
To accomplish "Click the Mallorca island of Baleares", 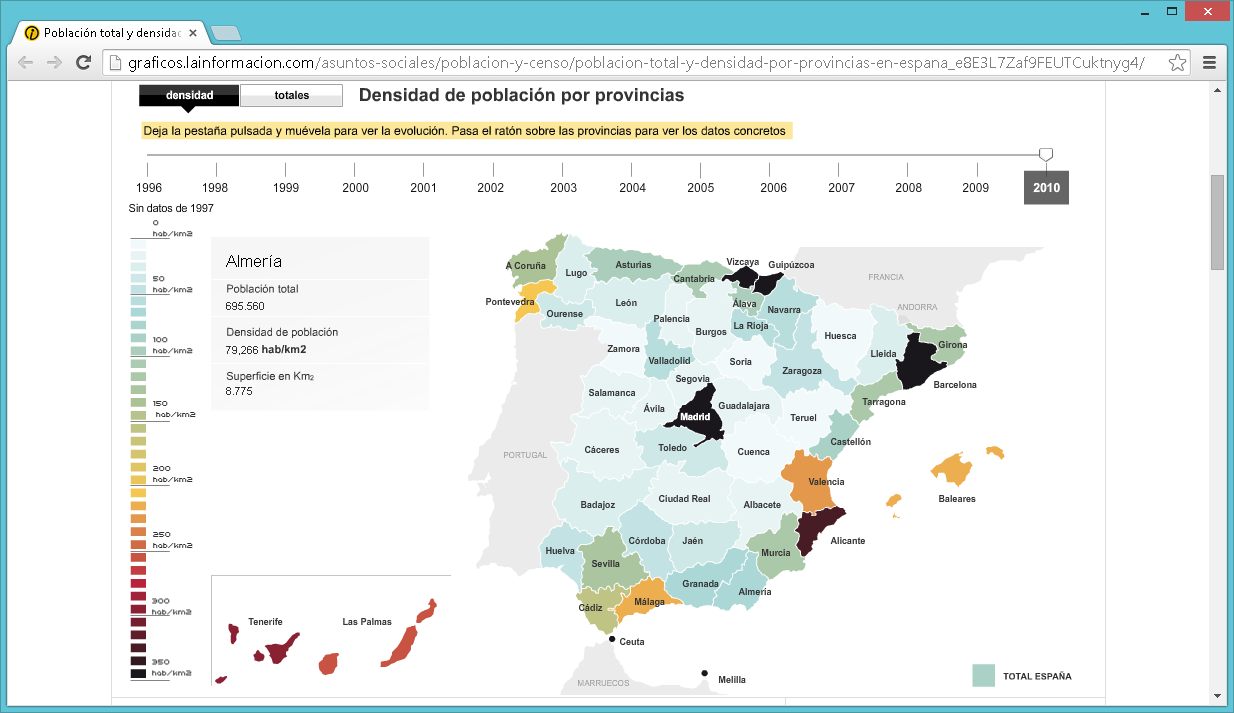I will [950, 468].
